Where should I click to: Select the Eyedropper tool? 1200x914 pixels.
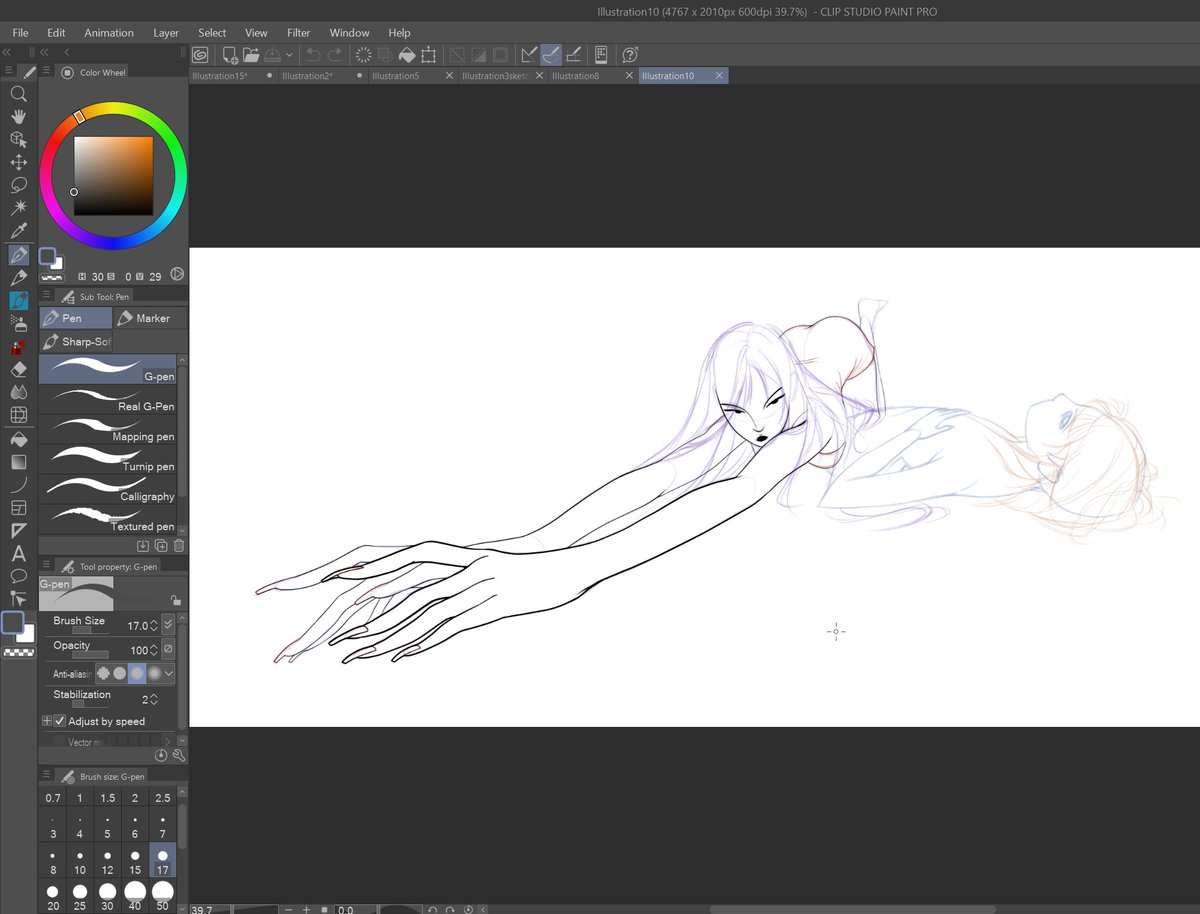coord(18,231)
